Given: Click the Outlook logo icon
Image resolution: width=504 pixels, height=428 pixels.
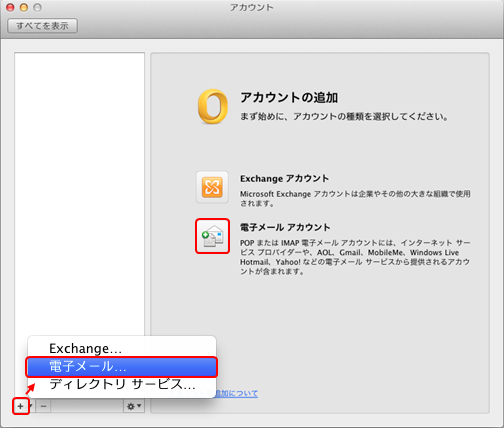Looking at the screenshot, I should tap(213, 106).
